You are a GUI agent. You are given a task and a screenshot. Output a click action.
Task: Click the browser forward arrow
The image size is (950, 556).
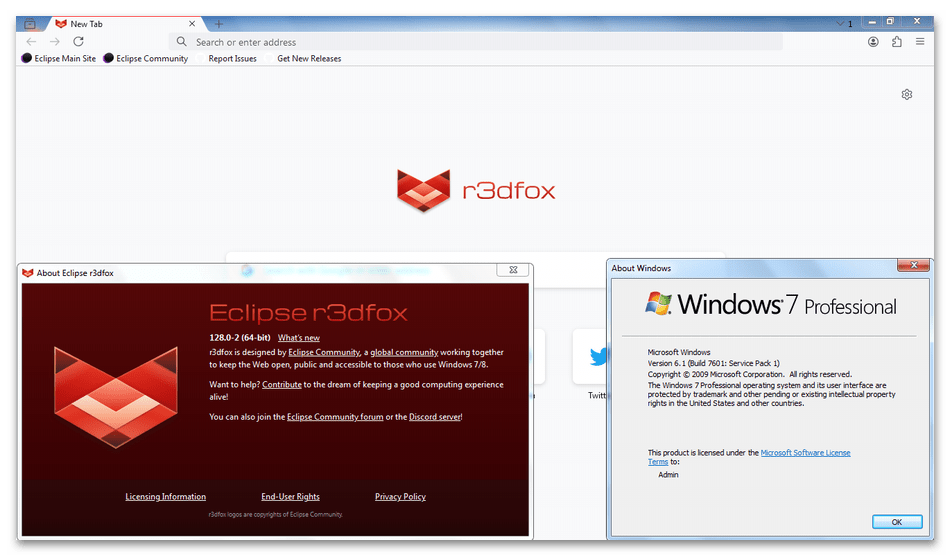click(x=55, y=42)
